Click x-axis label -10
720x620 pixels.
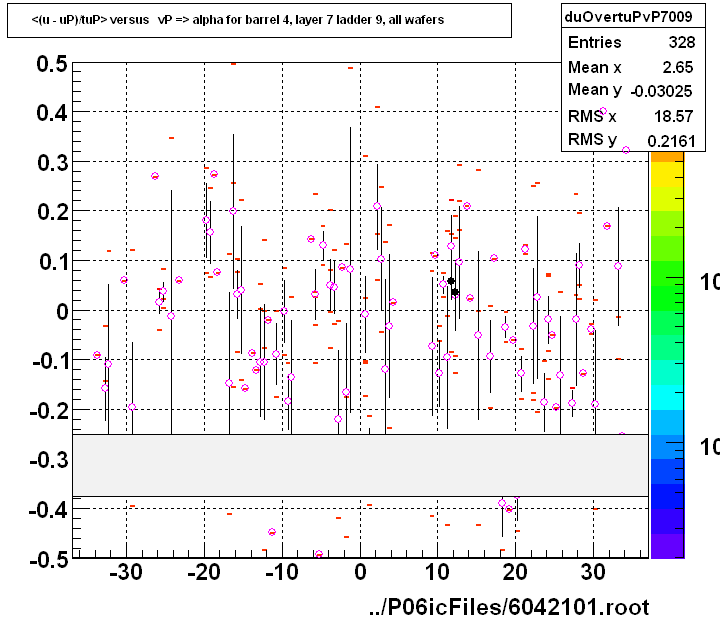pyautogui.click(x=282, y=573)
